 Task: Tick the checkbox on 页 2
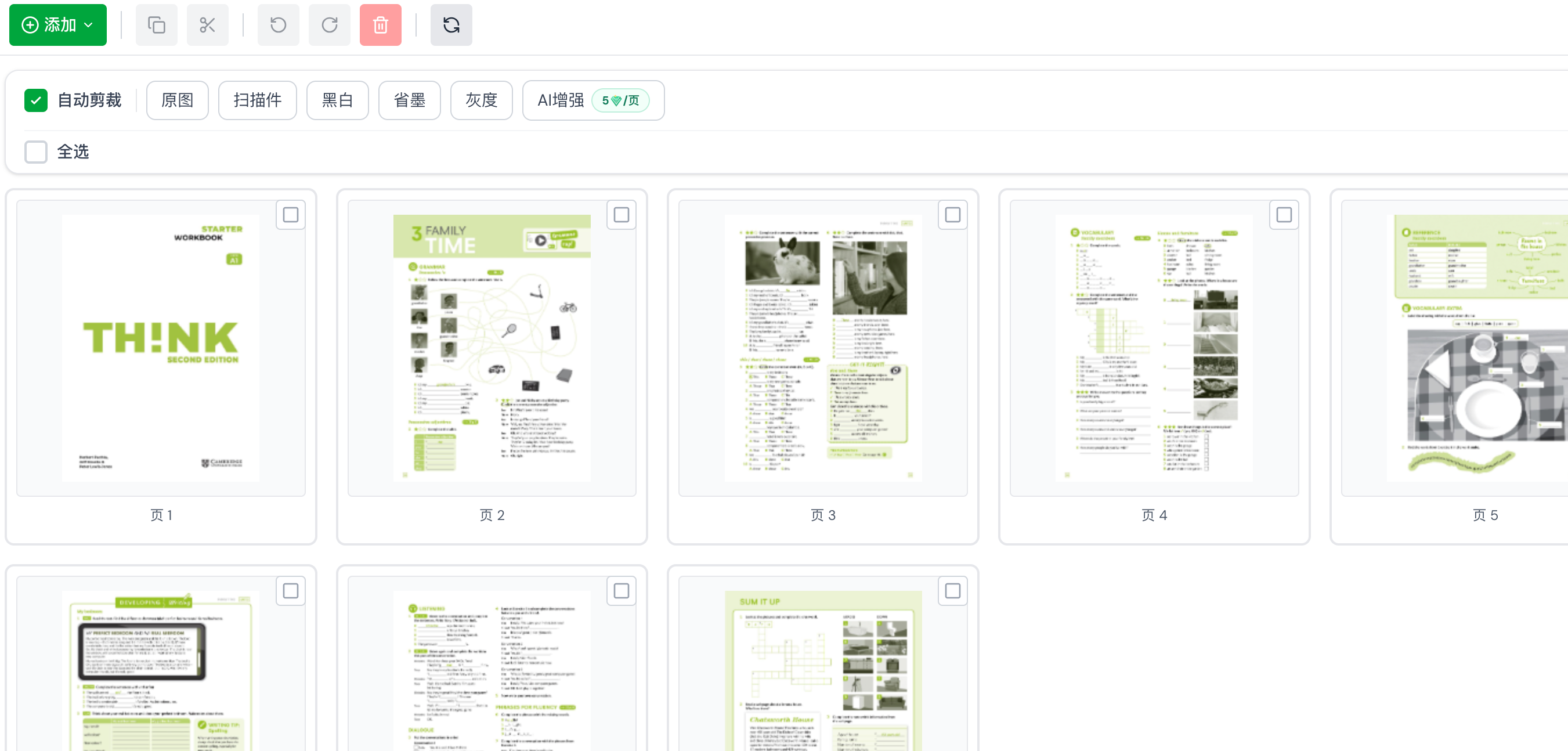pyautogui.click(x=622, y=215)
